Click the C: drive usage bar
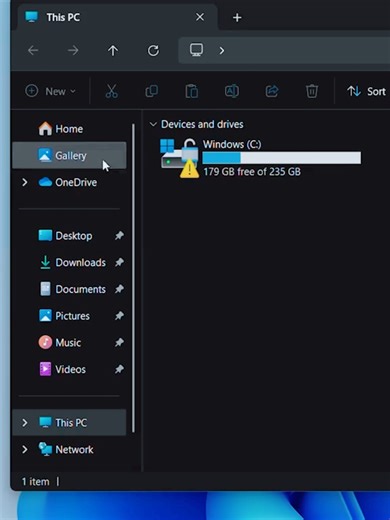Viewport: 390px width, 520px height. (x=282, y=158)
